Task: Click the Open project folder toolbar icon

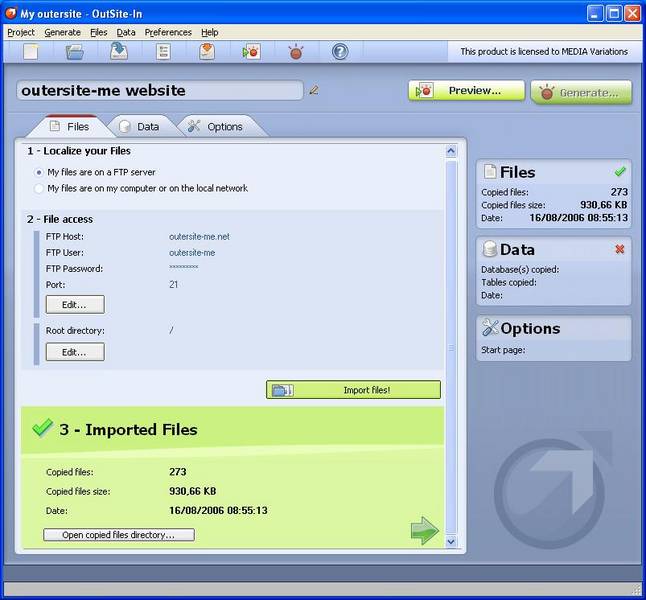Action: point(75,52)
